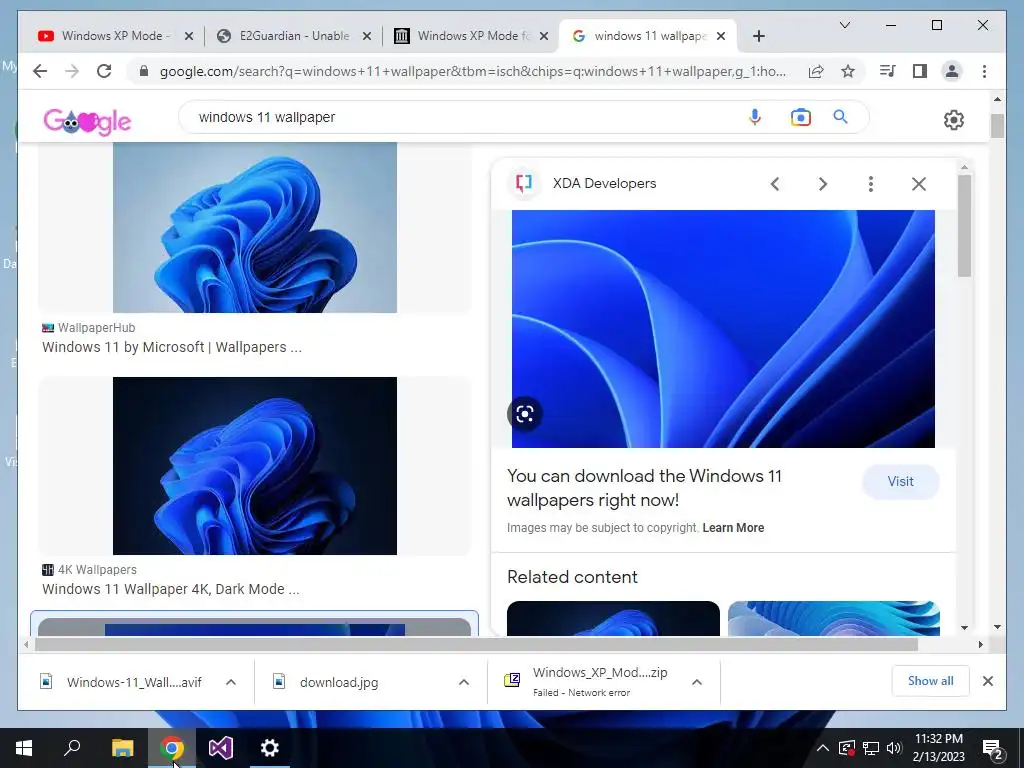Click the Google doodle logo
This screenshot has height=768, width=1024.
click(x=87, y=120)
